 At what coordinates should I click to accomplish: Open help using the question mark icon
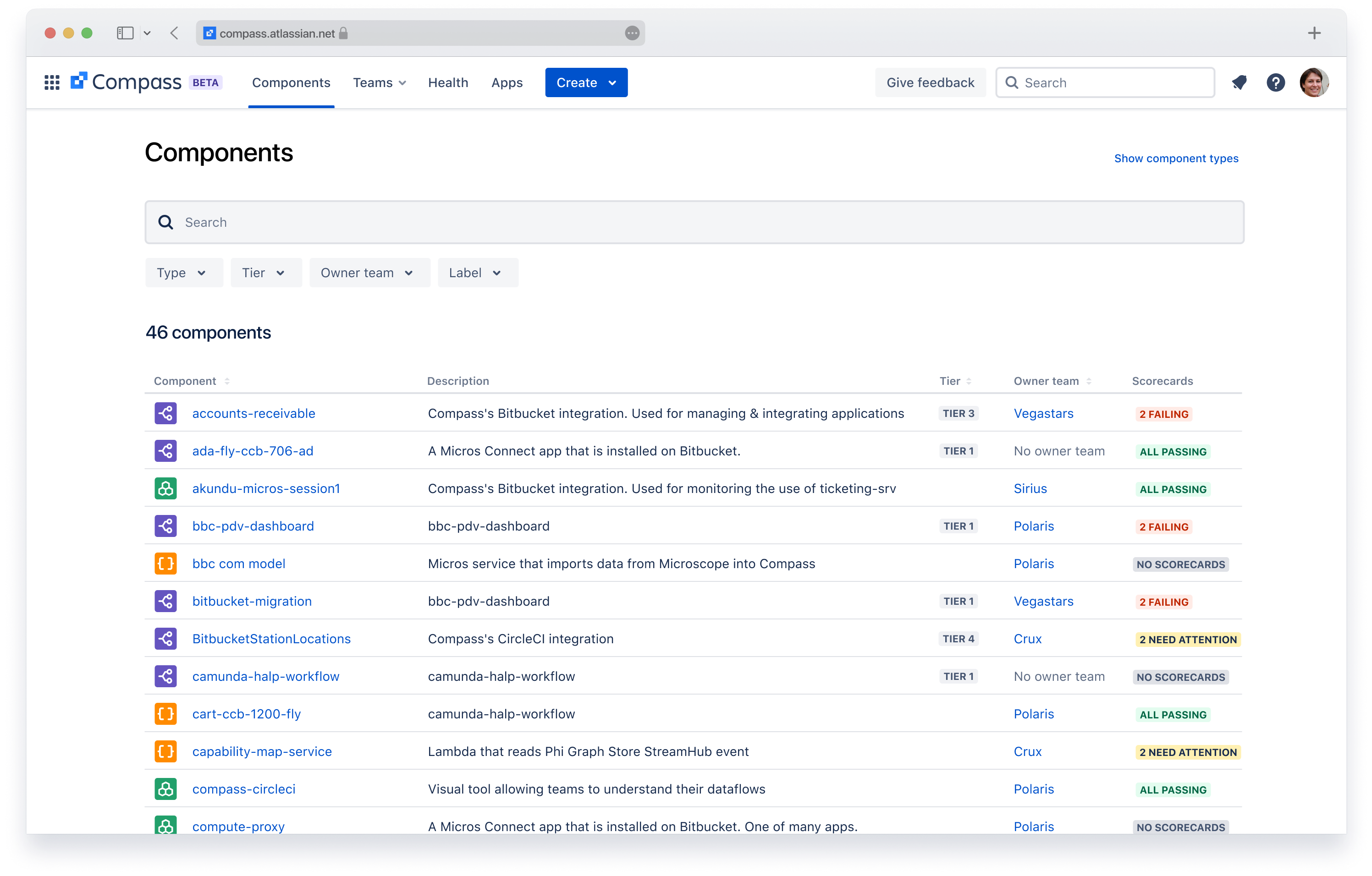coord(1276,82)
